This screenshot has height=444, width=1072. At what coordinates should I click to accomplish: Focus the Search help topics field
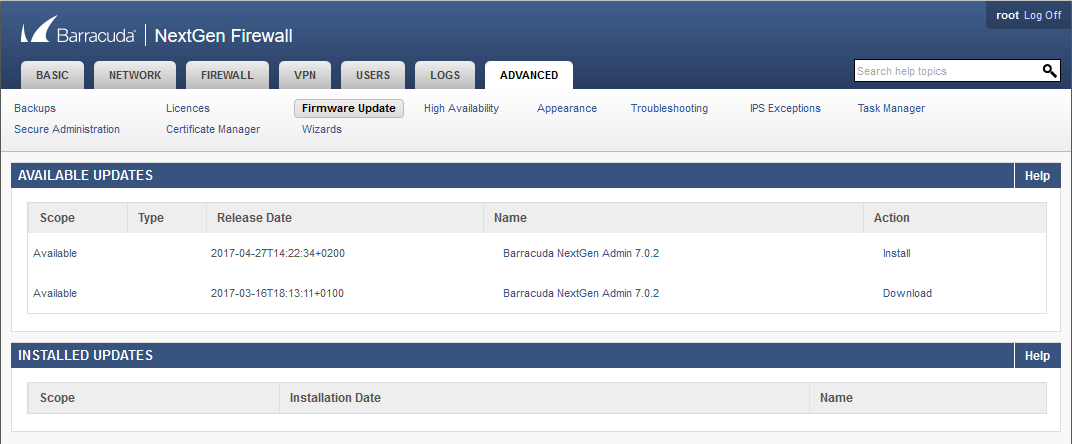[x=948, y=71]
